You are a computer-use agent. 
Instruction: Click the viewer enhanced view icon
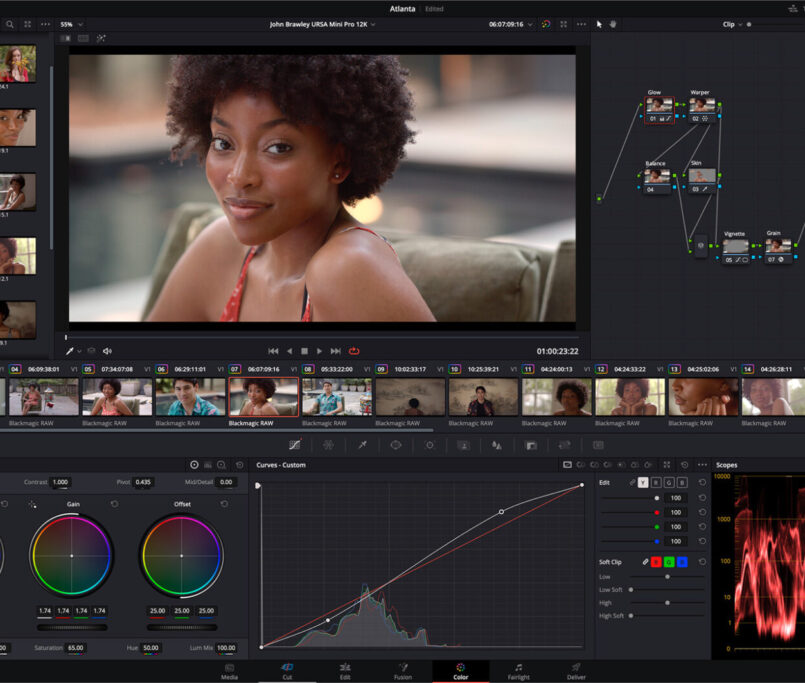point(564,24)
